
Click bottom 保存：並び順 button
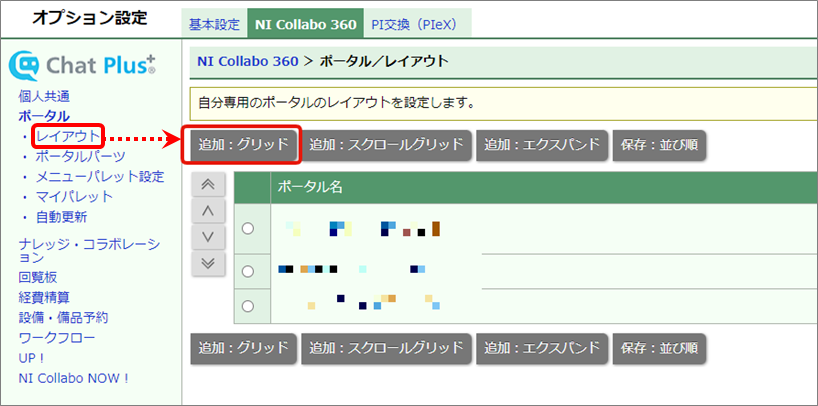pyautogui.click(x=659, y=348)
